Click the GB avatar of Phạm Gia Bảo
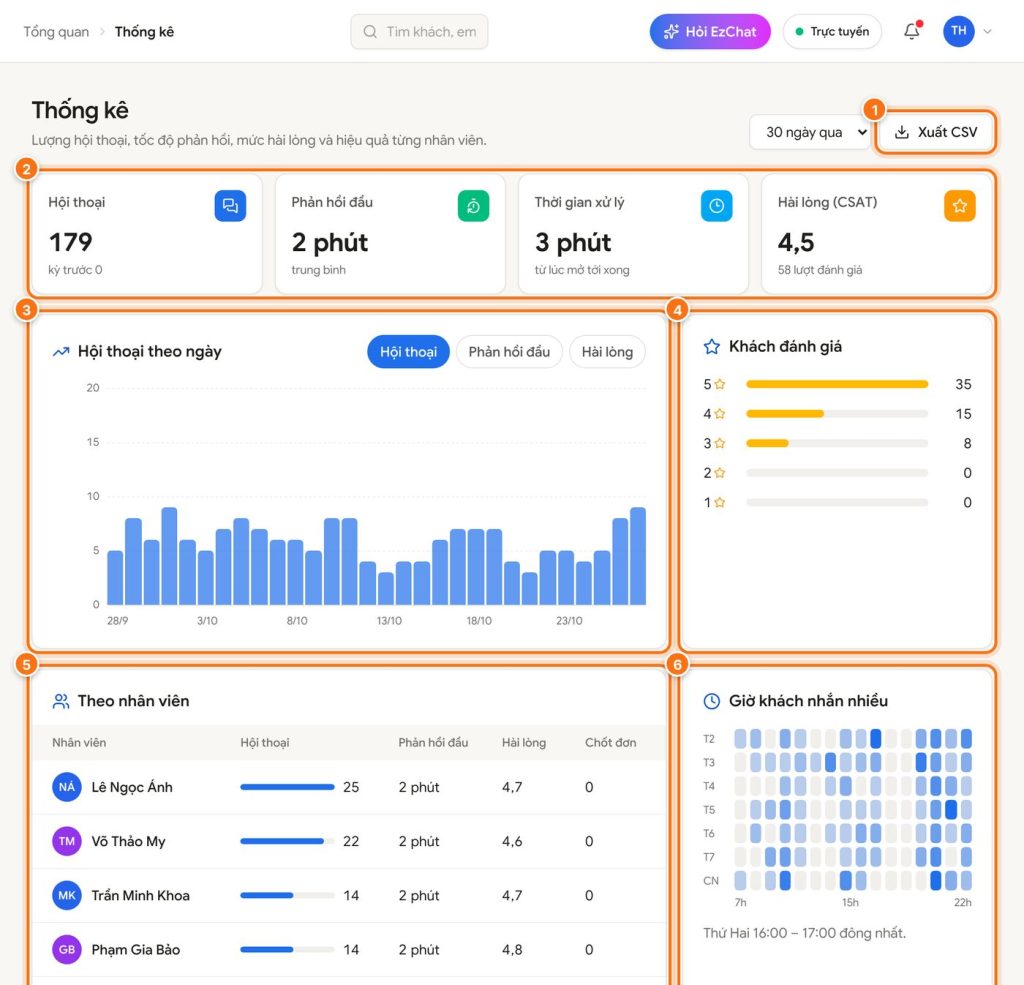 click(67, 950)
